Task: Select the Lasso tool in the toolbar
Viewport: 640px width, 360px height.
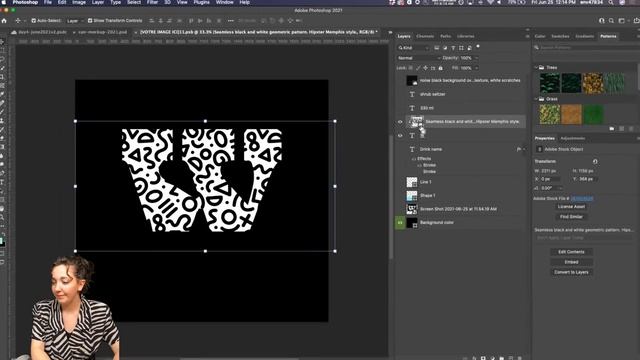Action: tap(2, 60)
